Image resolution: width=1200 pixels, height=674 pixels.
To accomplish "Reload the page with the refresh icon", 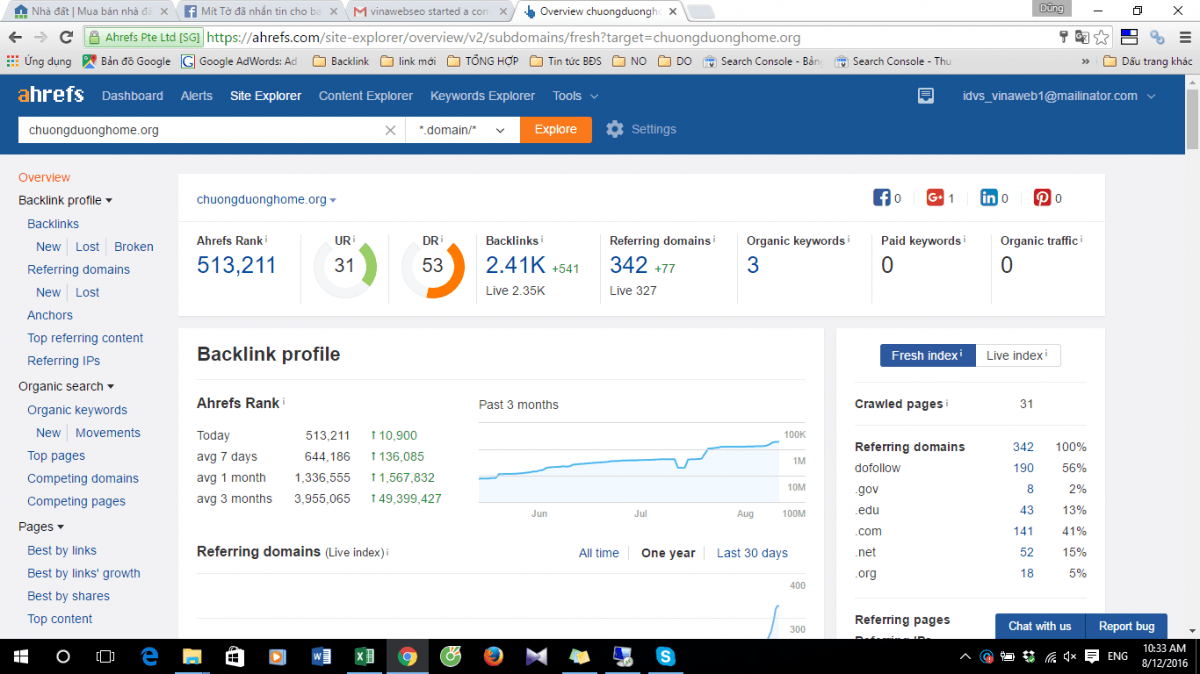I will [x=66, y=37].
